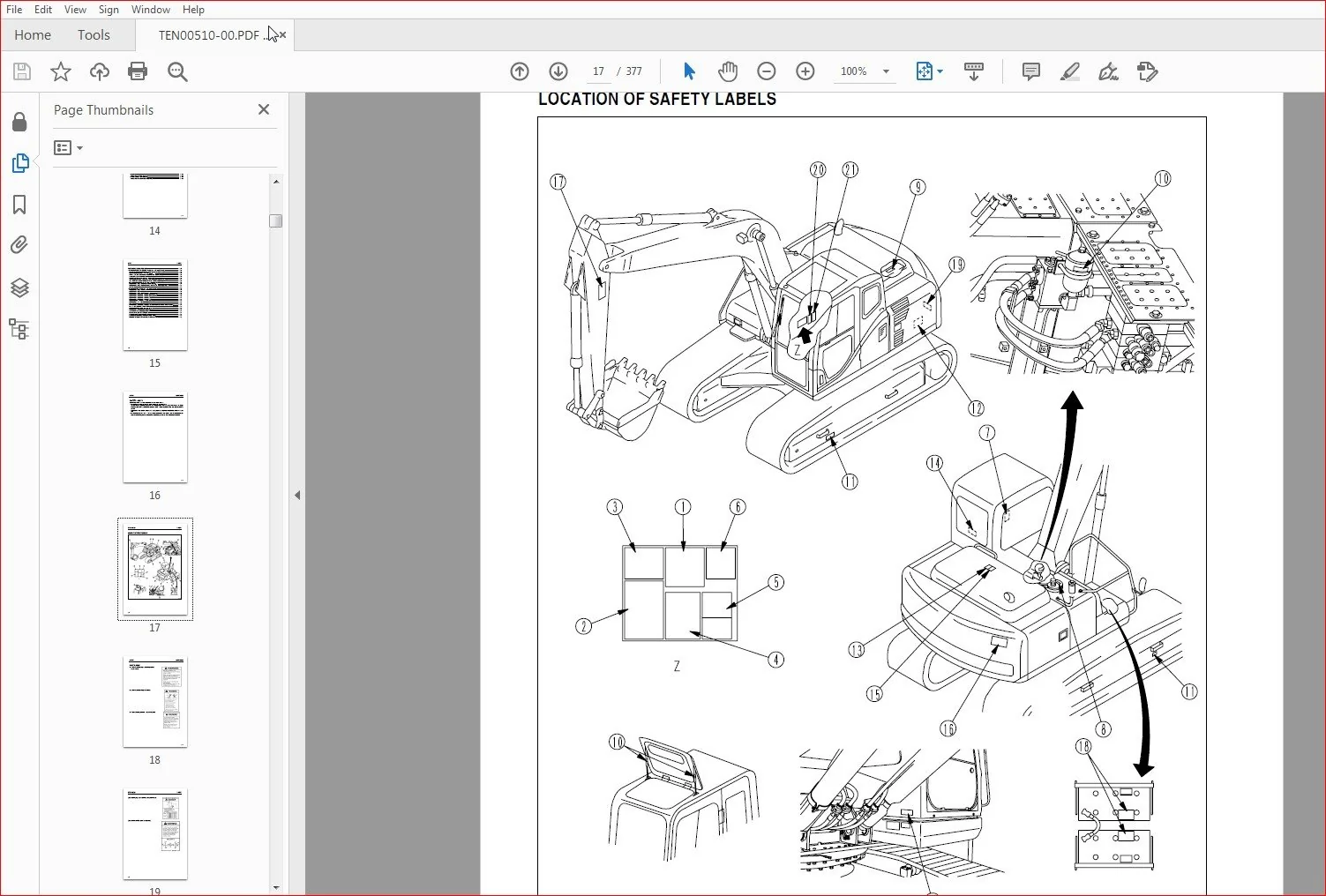The image size is (1326, 896).
Task: Zoom in with the plus button
Action: pos(805,71)
